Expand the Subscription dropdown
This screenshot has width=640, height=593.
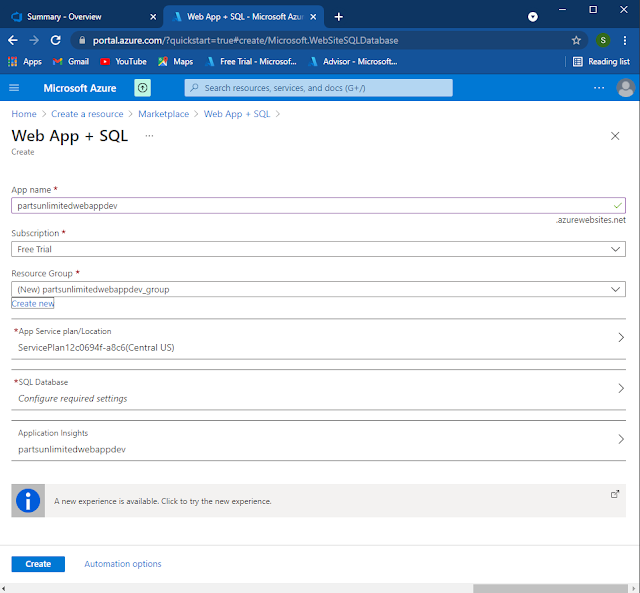pos(318,249)
